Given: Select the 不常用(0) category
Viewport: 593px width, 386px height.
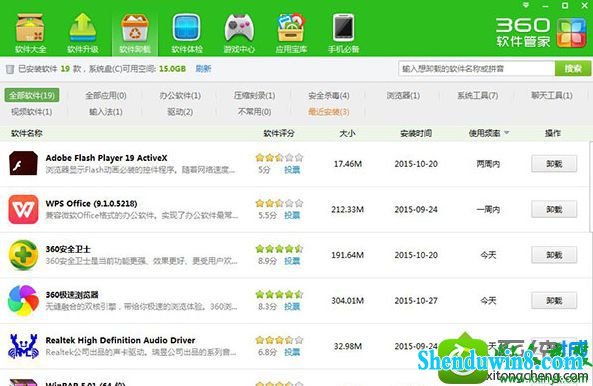Looking at the screenshot, I should (x=255, y=112).
